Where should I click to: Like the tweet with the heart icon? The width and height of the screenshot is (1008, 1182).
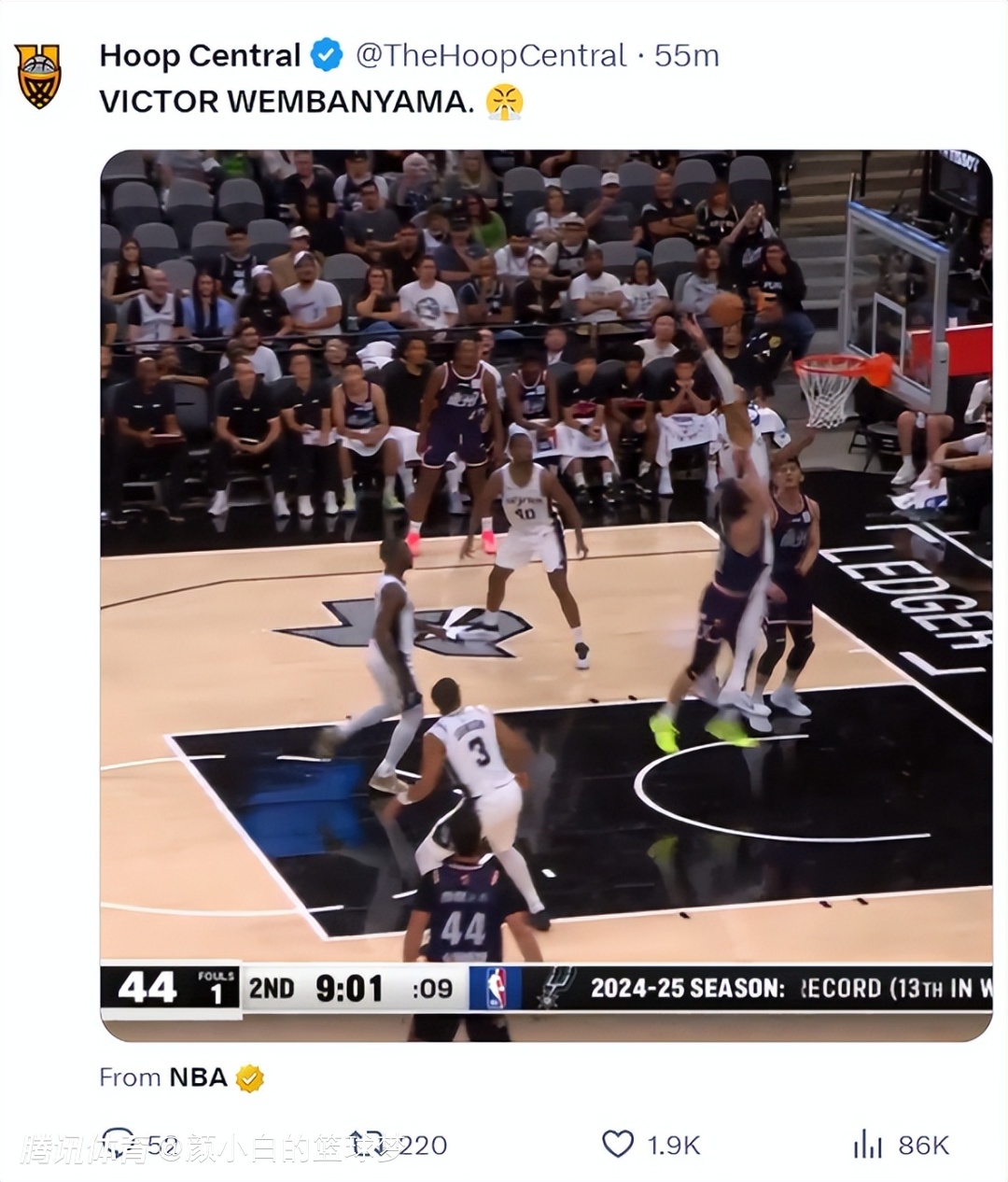(618, 1145)
